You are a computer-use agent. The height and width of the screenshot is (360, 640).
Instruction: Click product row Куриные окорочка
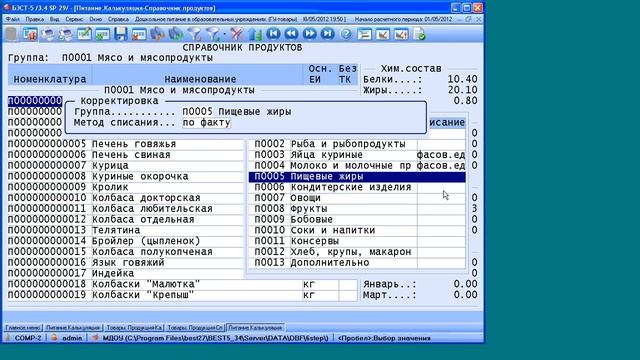tap(125, 176)
